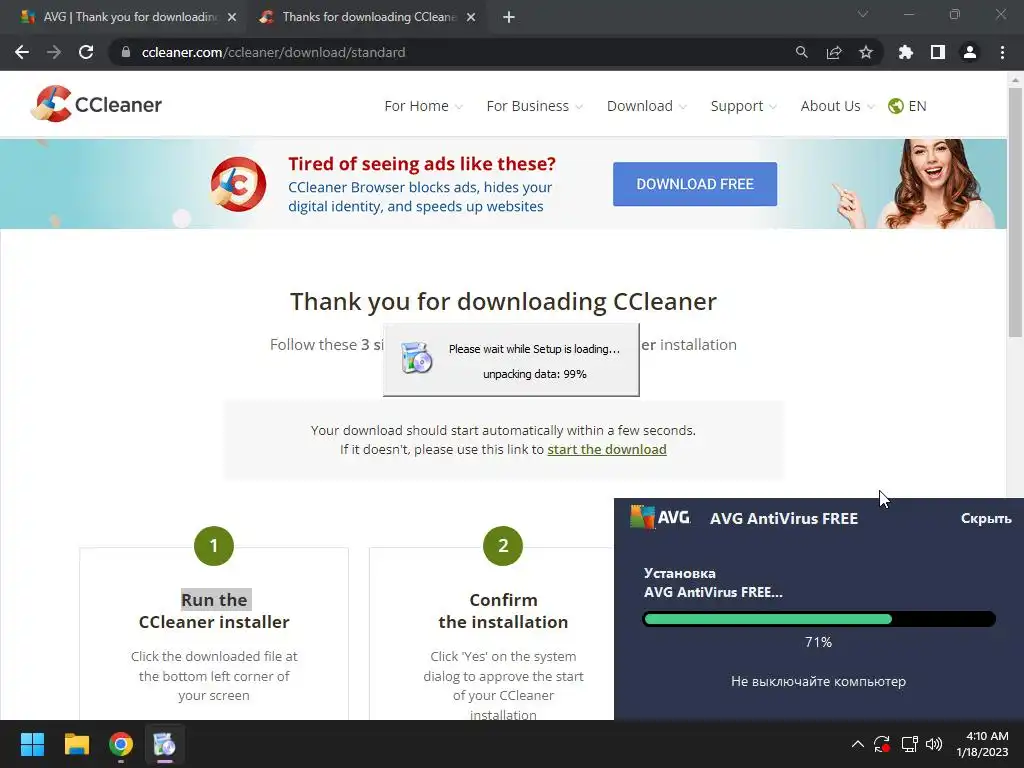1024x768 pixels.
Task: Open Chrome three-dot menu
Action: 1002,52
